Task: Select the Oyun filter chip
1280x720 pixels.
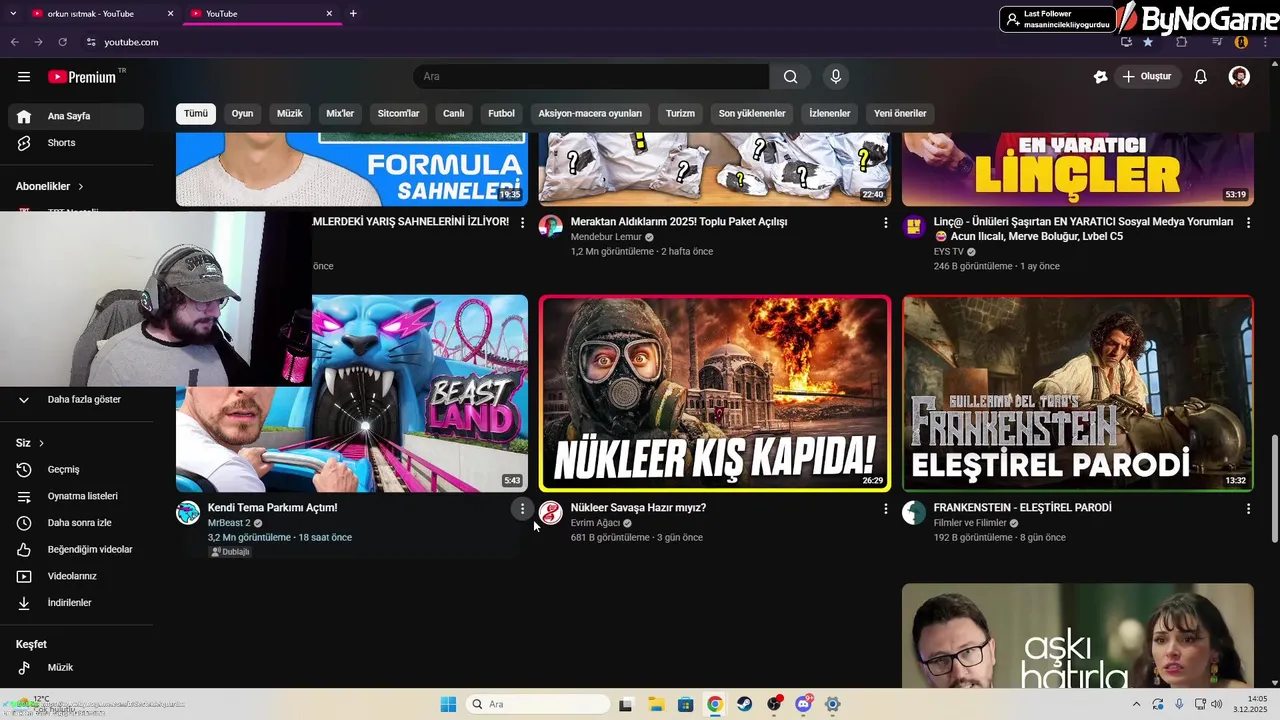Action: pos(242,113)
